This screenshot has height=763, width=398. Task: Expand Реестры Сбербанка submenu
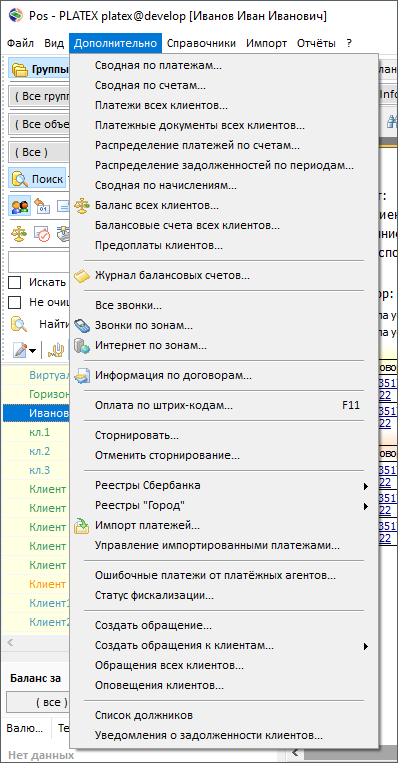[224, 486]
